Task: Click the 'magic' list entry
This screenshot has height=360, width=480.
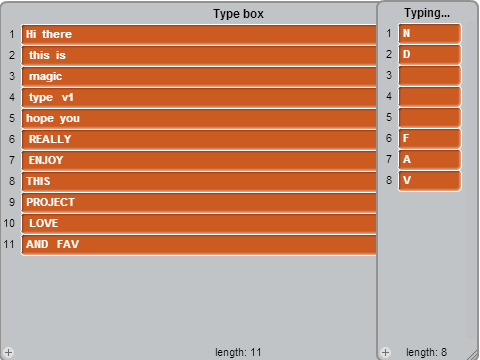Action: (x=199, y=76)
